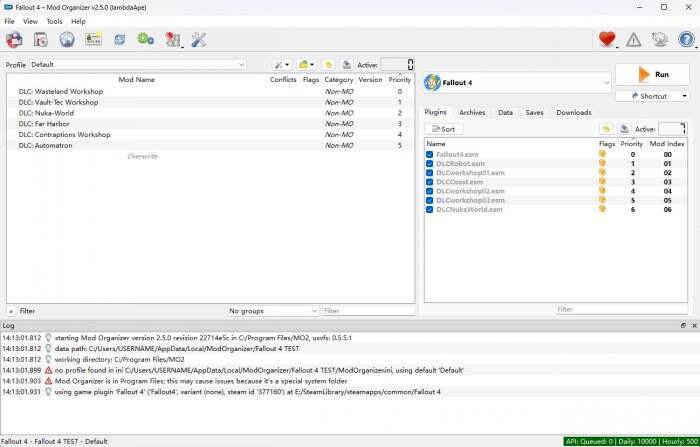The image size is (700, 447).
Task: Click mod list restore backup icon
Action: [x=329, y=65]
